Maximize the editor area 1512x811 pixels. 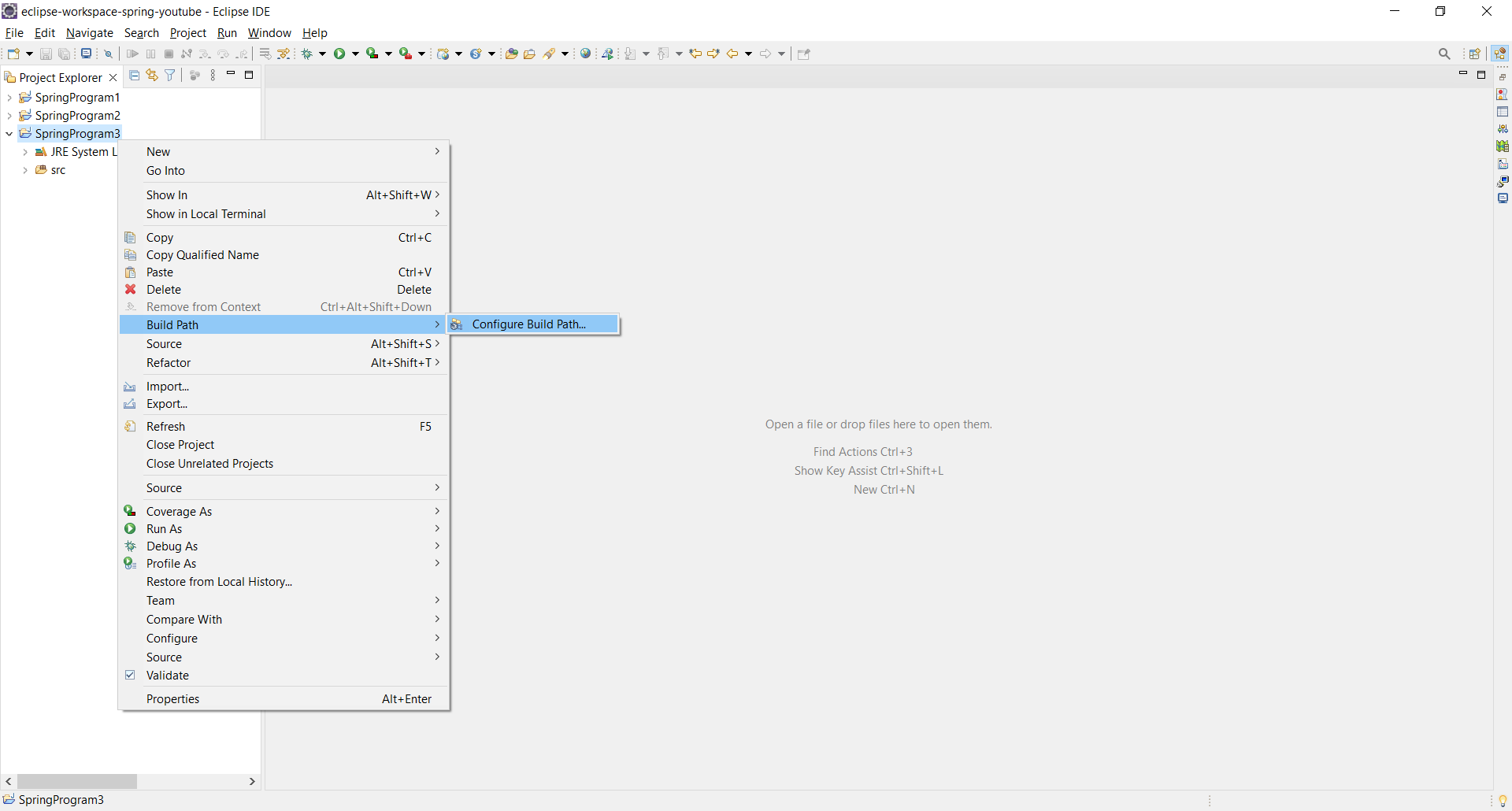tap(1481, 75)
